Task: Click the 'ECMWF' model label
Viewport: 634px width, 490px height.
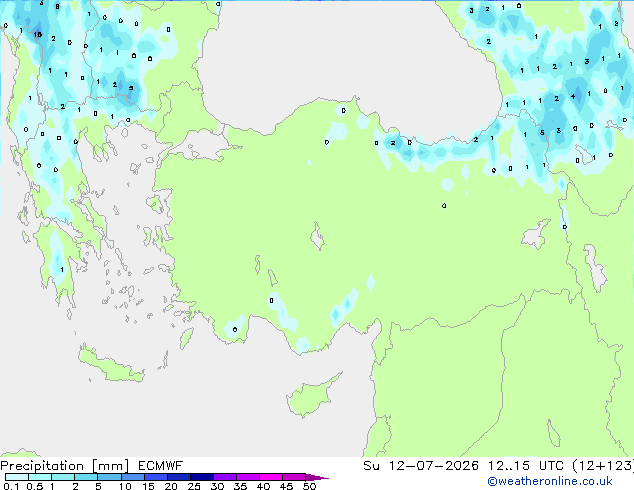Action: coord(161,466)
